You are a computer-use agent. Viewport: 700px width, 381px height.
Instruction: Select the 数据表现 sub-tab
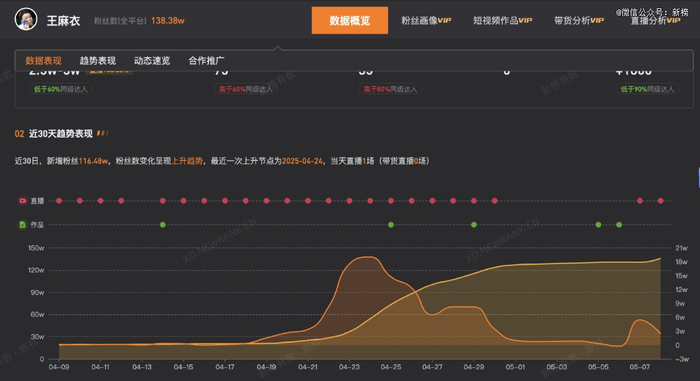pyautogui.click(x=43, y=60)
